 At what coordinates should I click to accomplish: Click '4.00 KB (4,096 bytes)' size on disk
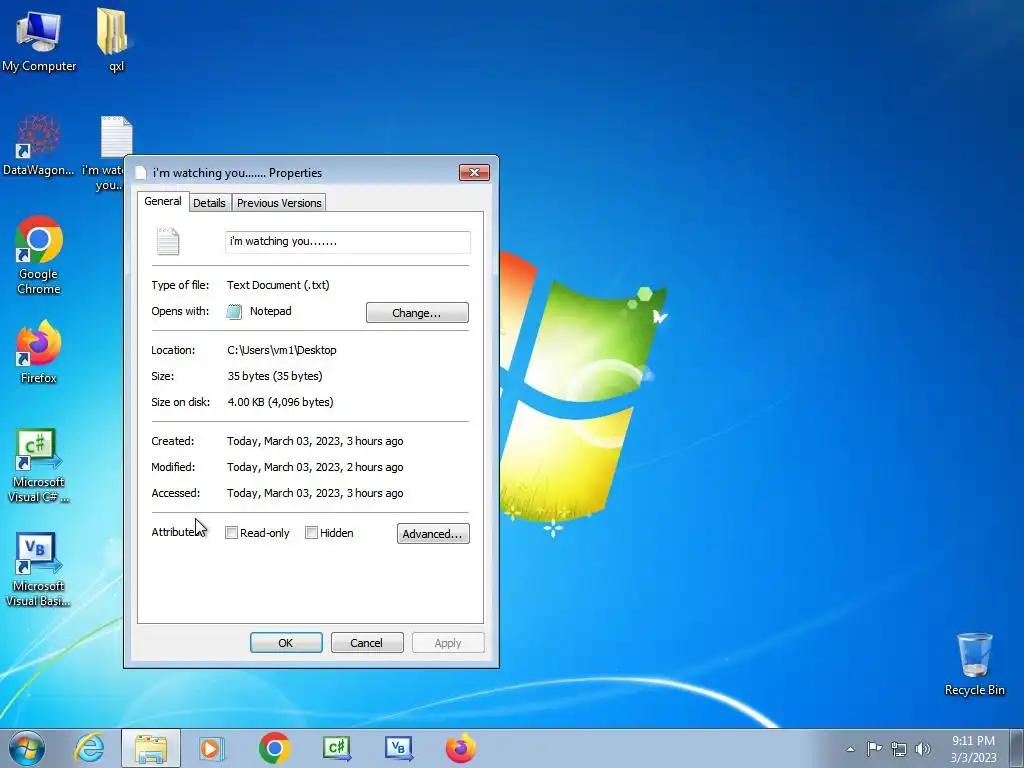point(280,402)
